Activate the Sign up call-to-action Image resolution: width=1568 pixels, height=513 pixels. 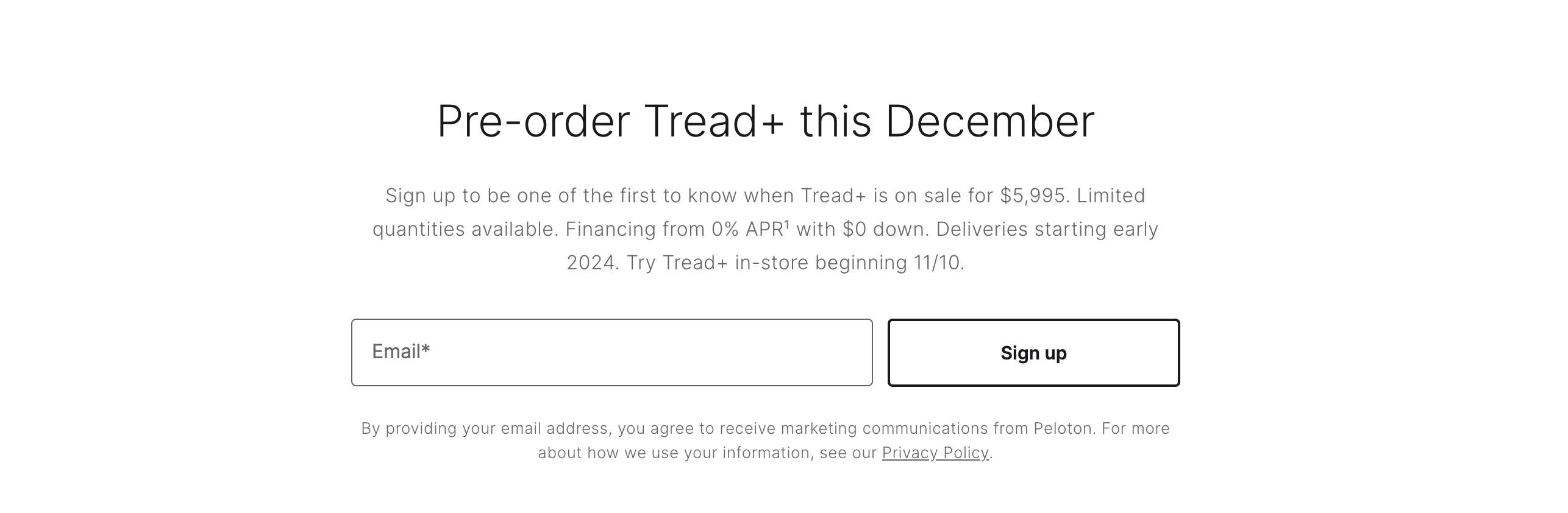pos(1033,352)
